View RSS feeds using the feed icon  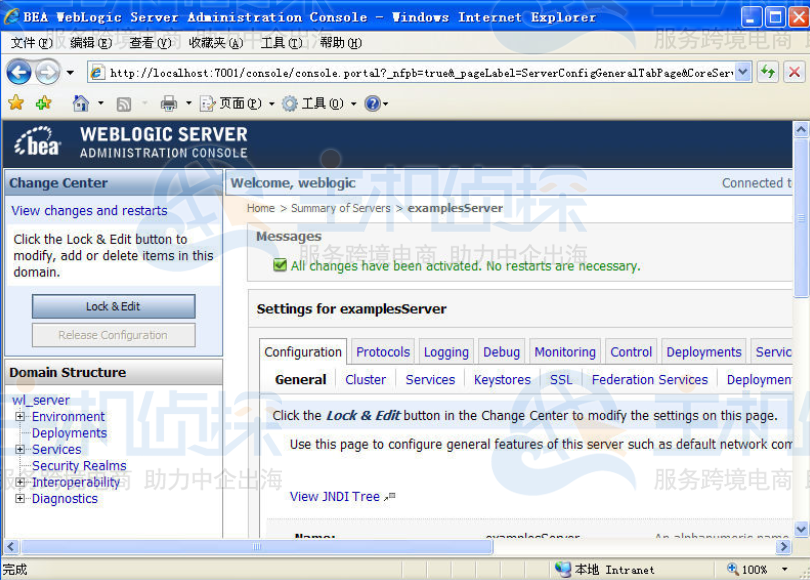[x=122, y=103]
